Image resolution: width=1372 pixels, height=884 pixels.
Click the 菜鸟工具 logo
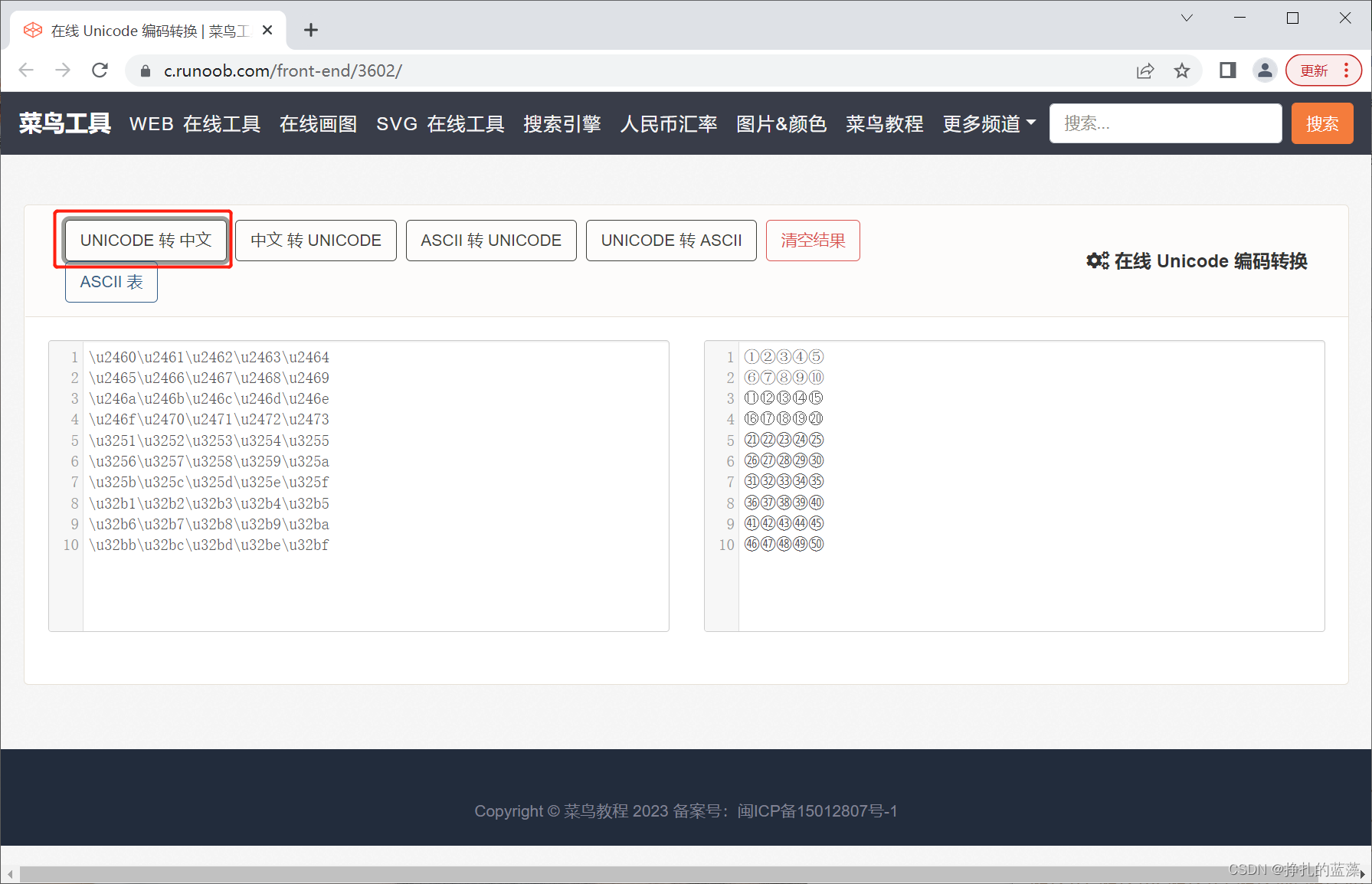point(65,123)
